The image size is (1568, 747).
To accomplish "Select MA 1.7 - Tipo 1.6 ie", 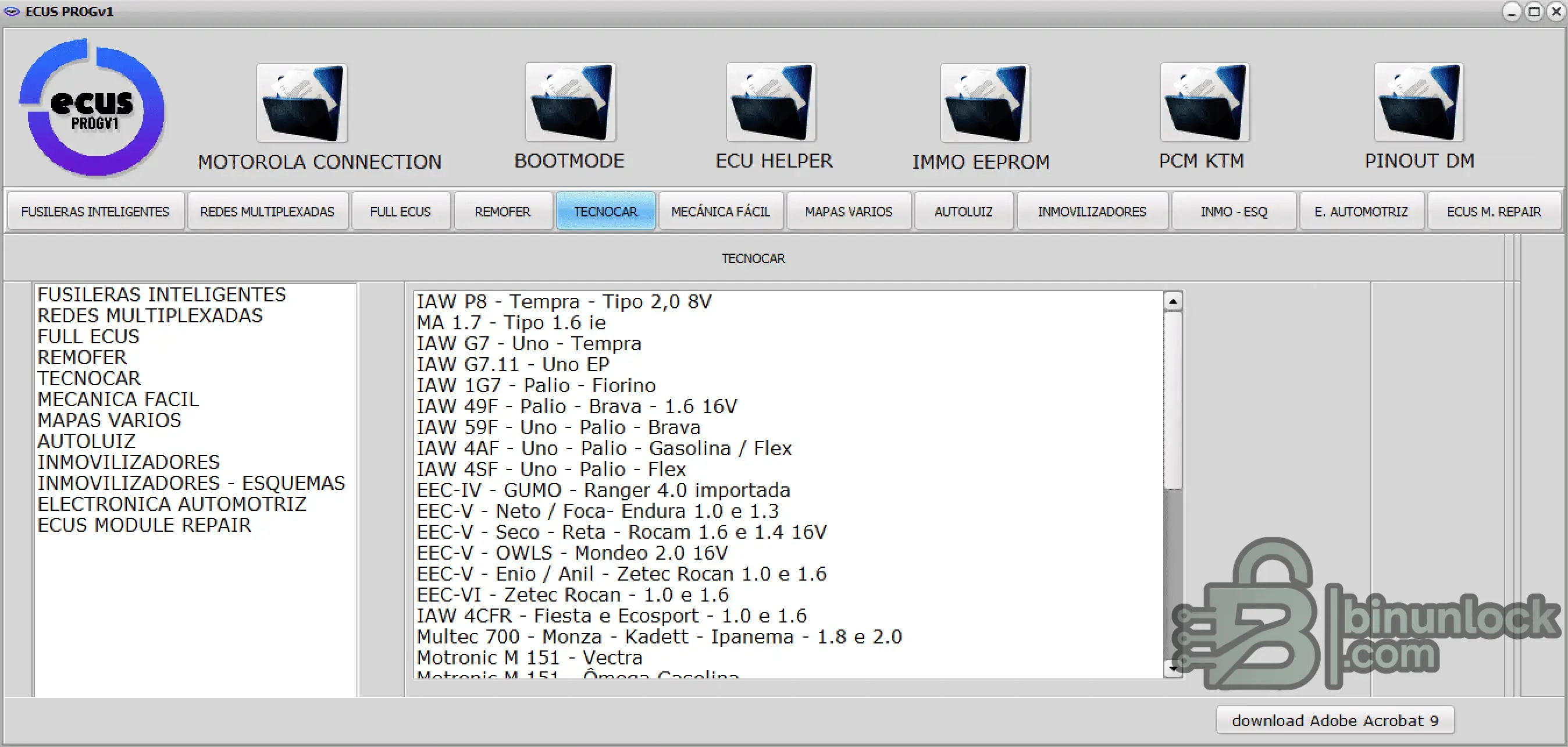I will click(x=511, y=323).
